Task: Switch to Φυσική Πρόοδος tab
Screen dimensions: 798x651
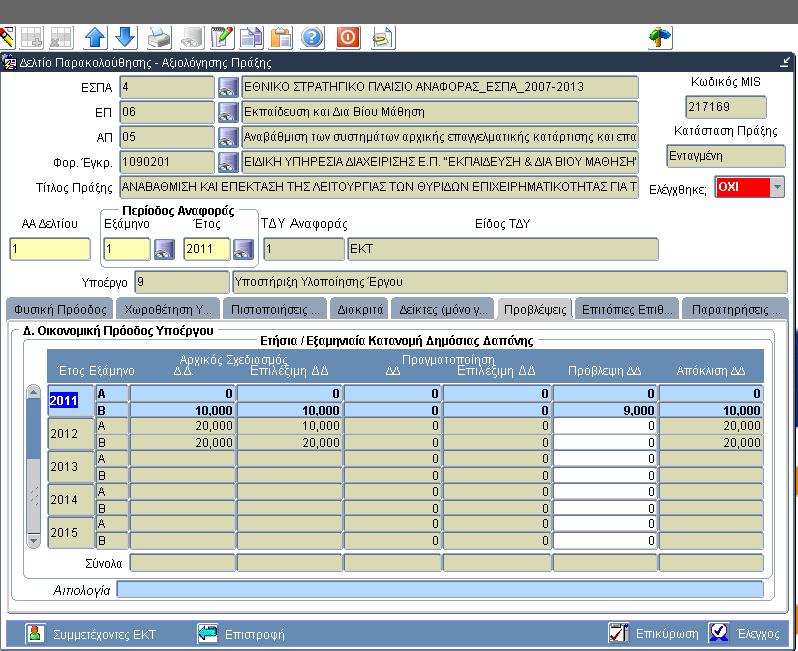Action: point(60,309)
